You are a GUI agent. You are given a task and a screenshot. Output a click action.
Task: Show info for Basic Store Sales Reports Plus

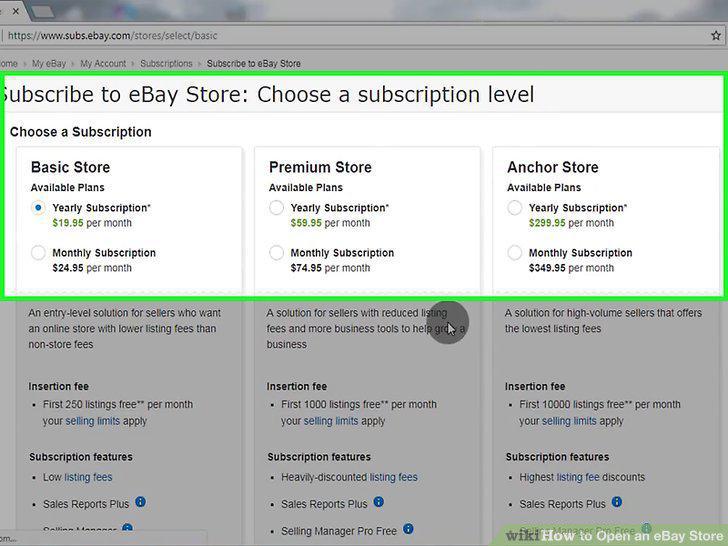pos(140,502)
